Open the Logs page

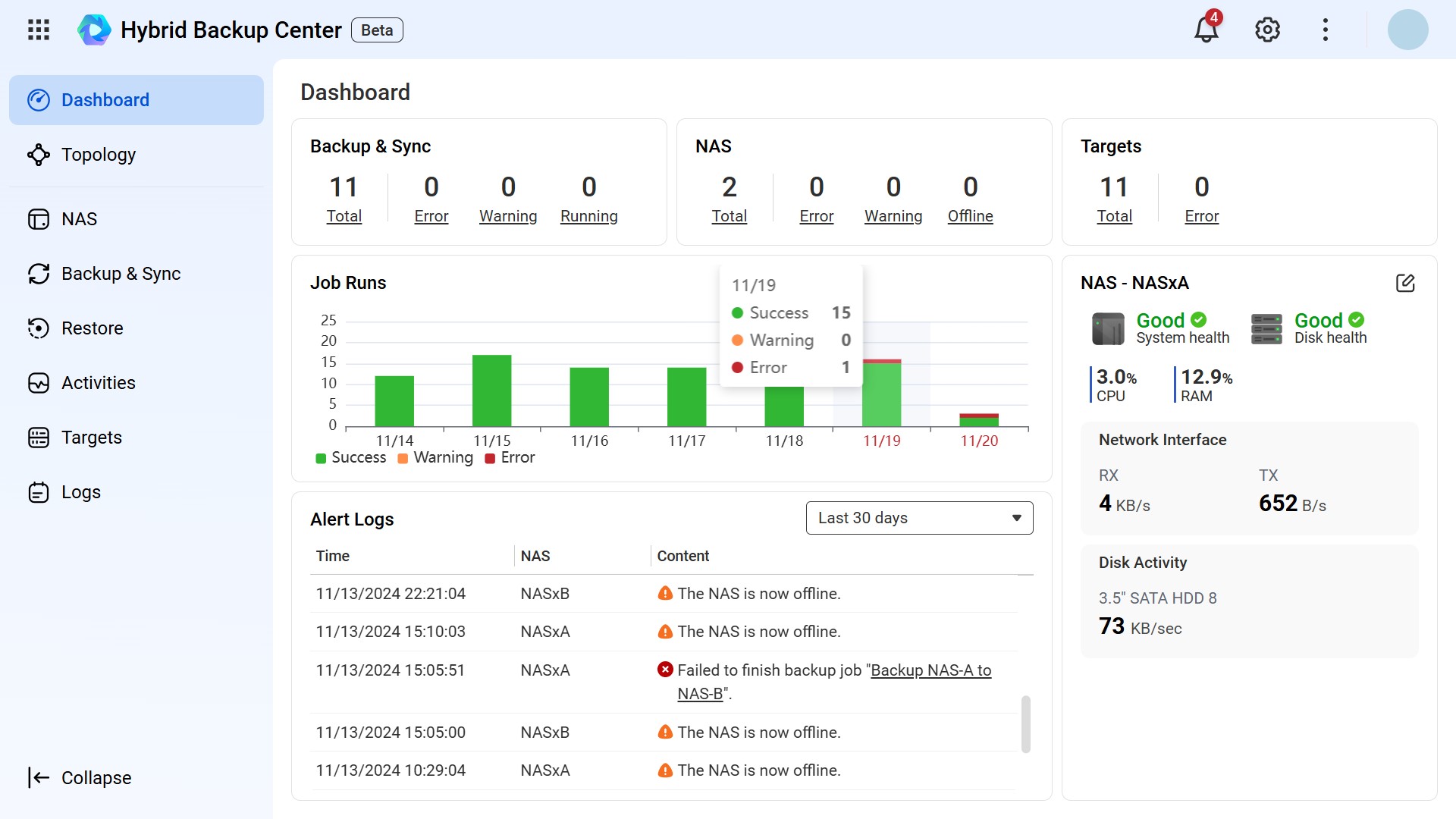[136, 492]
